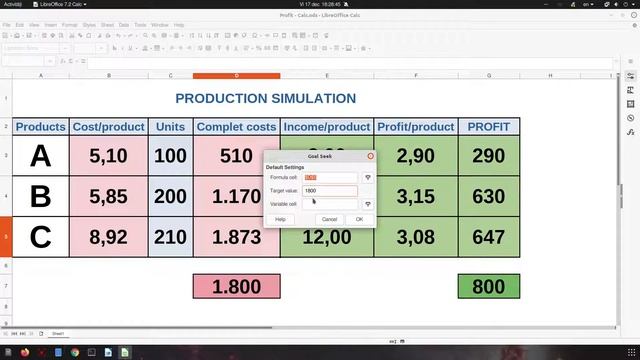Select cell with total profit 800
This screenshot has height=360, width=640.
click(489, 286)
